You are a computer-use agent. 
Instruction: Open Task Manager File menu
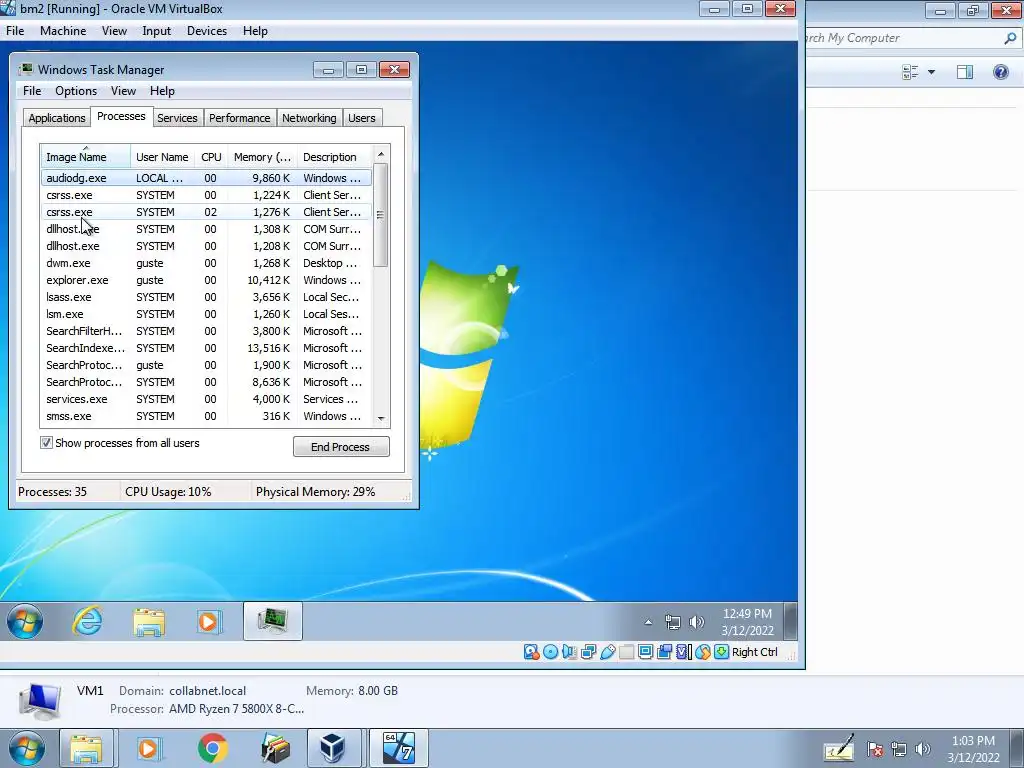tap(32, 91)
